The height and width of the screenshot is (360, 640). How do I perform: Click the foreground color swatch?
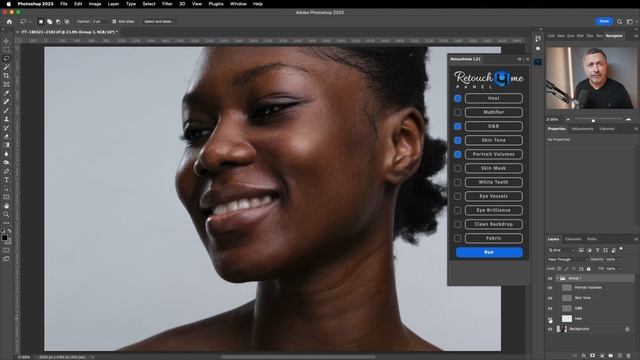(4, 238)
